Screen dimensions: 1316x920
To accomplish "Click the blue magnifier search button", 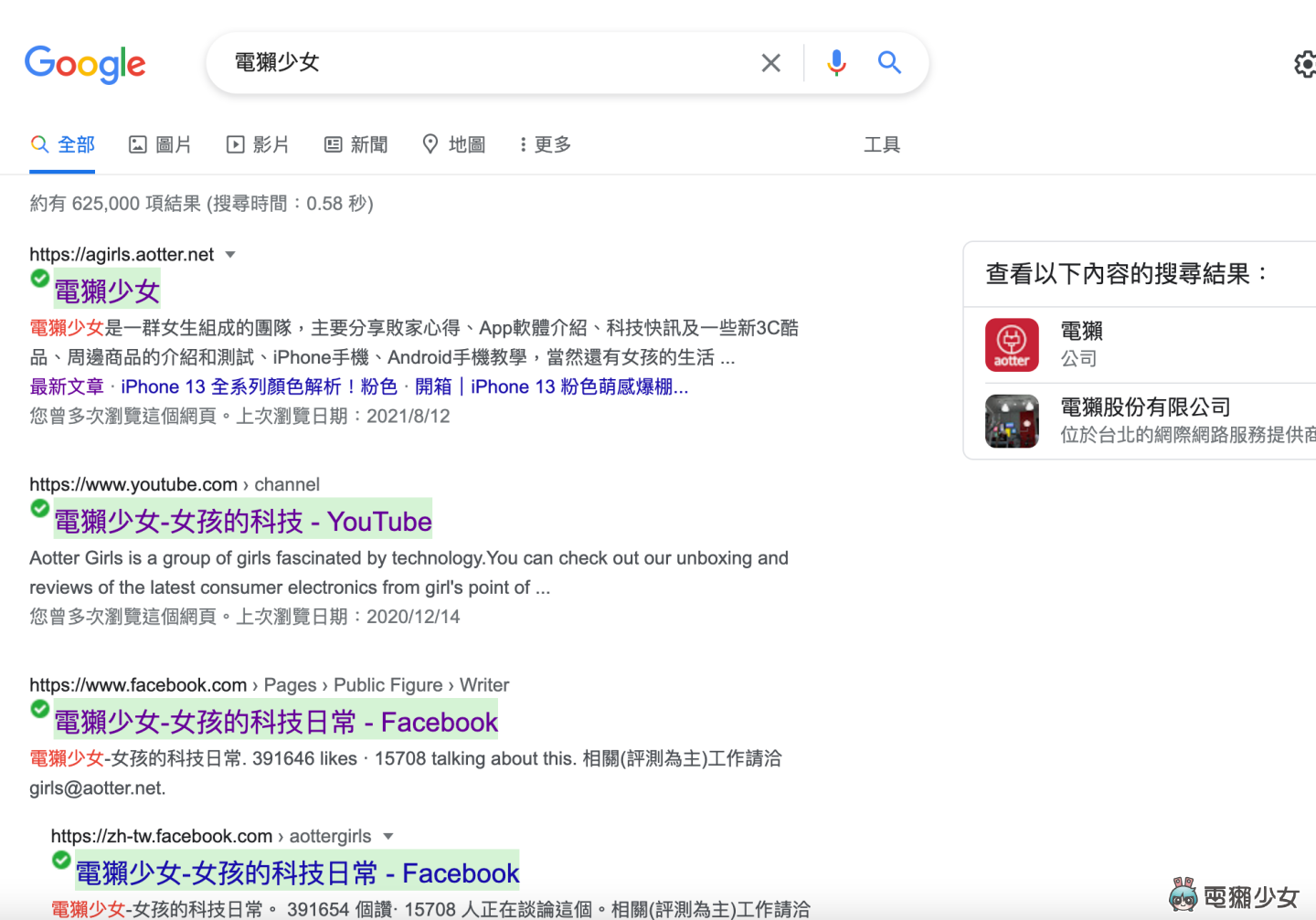I will [889, 62].
